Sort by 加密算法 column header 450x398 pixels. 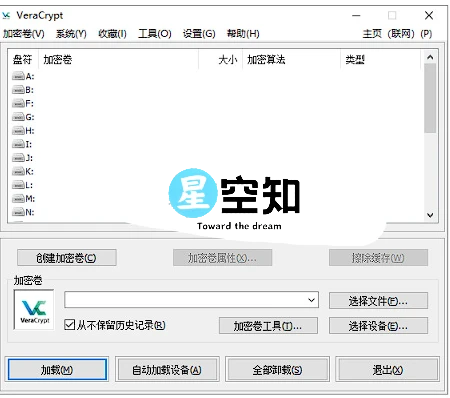[x=291, y=60]
